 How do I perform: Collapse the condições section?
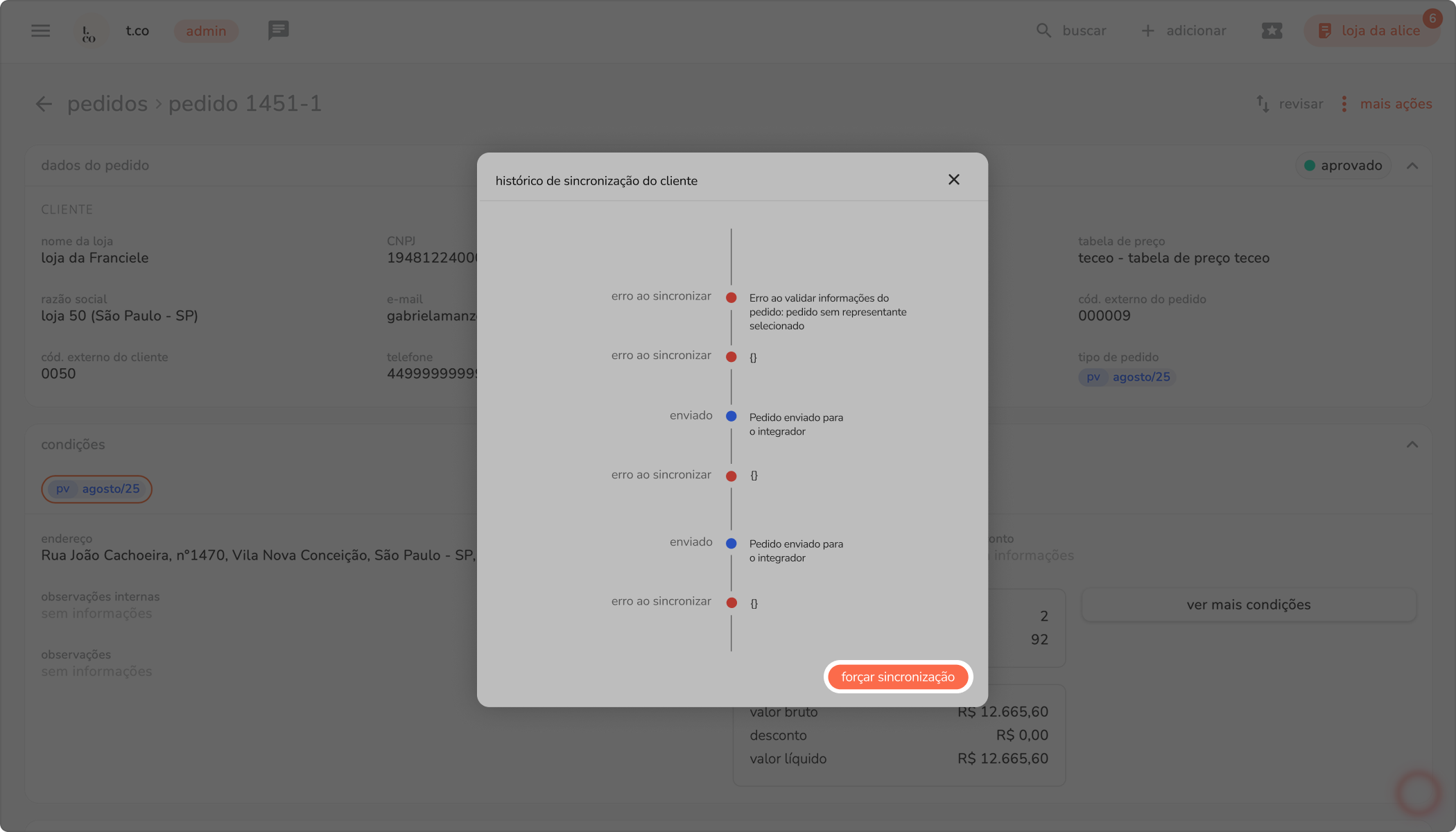1412,444
